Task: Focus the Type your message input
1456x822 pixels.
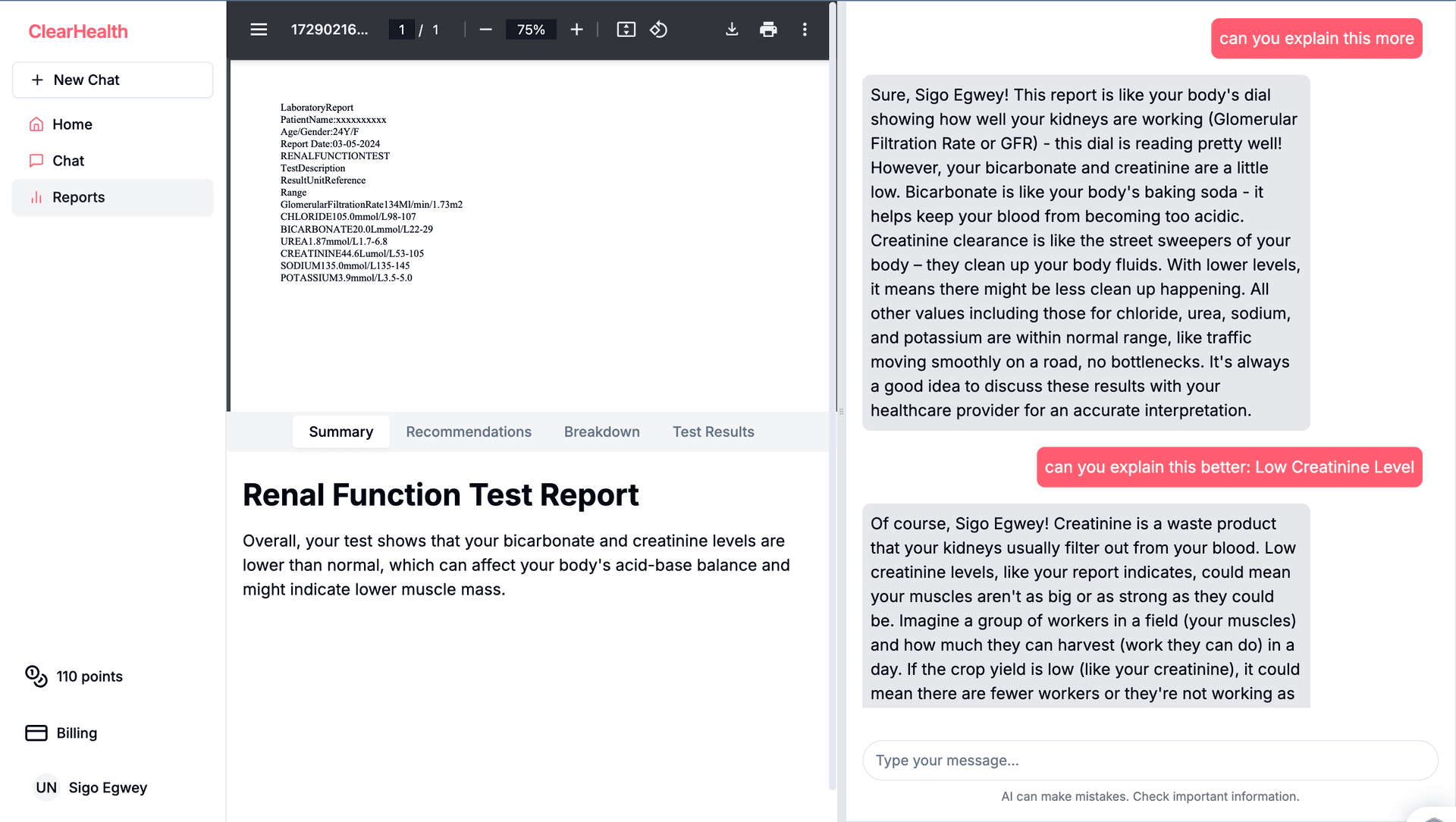Action: coord(1150,760)
